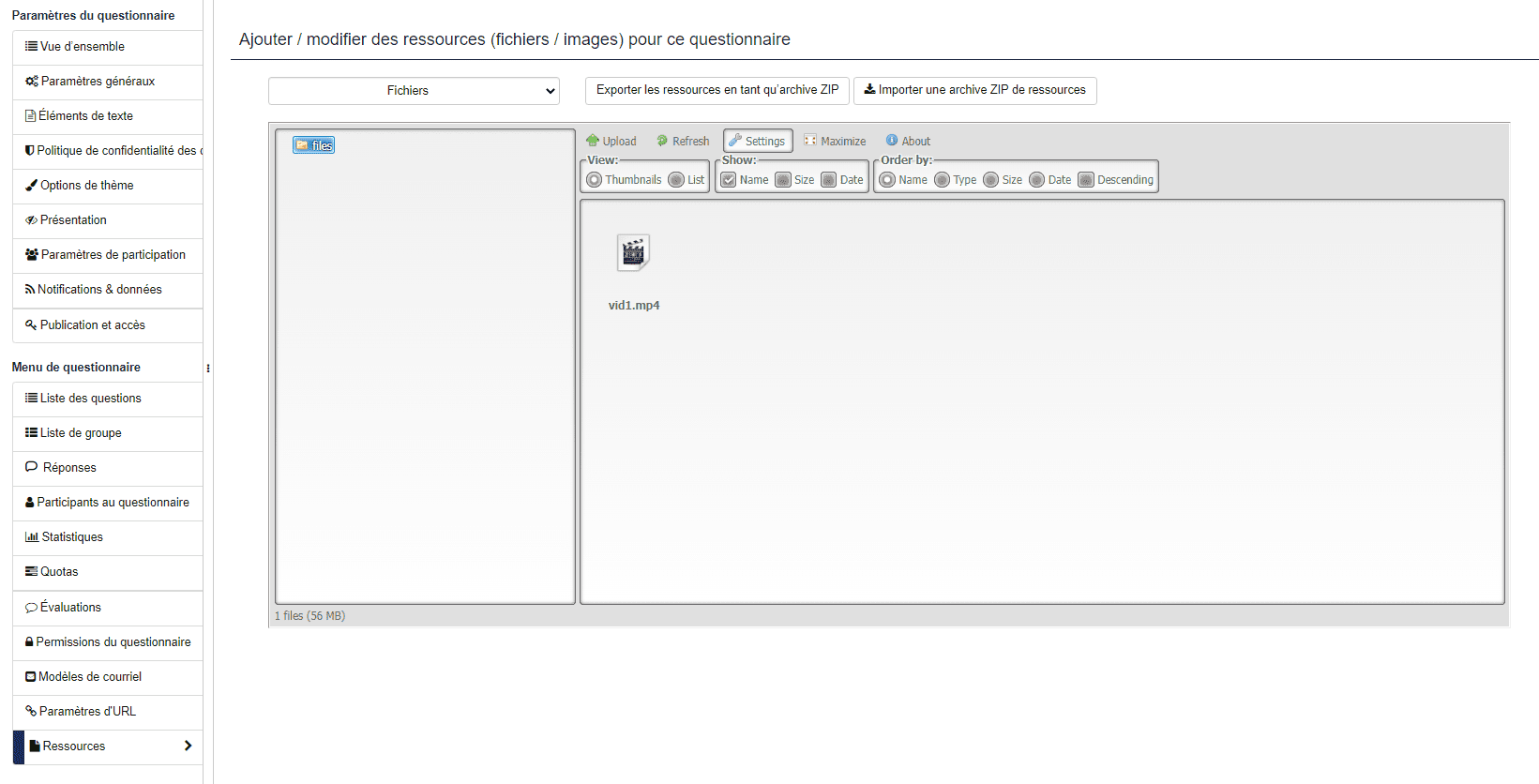Open Notifications & données
This screenshot has height=784, width=1539.
pyautogui.click(x=108, y=290)
